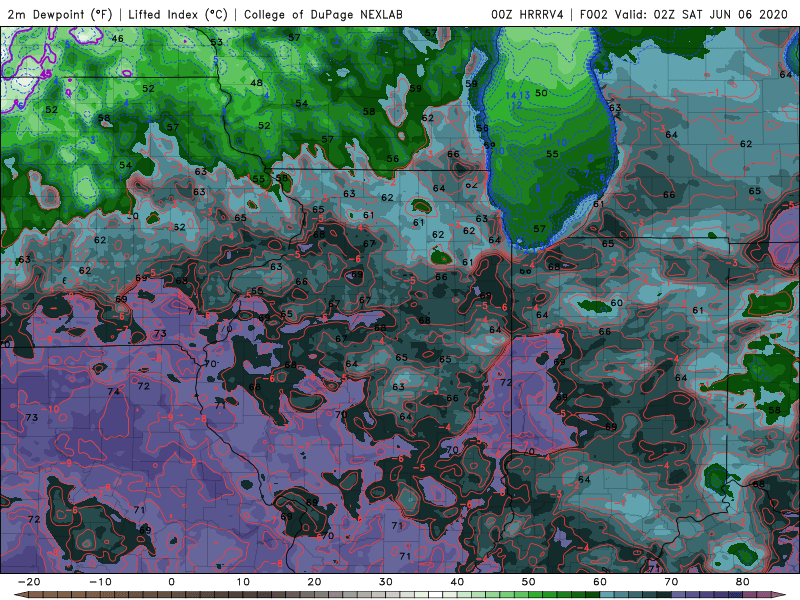Click the 10 label on the color scale
800x600 pixels.
[243, 582]
